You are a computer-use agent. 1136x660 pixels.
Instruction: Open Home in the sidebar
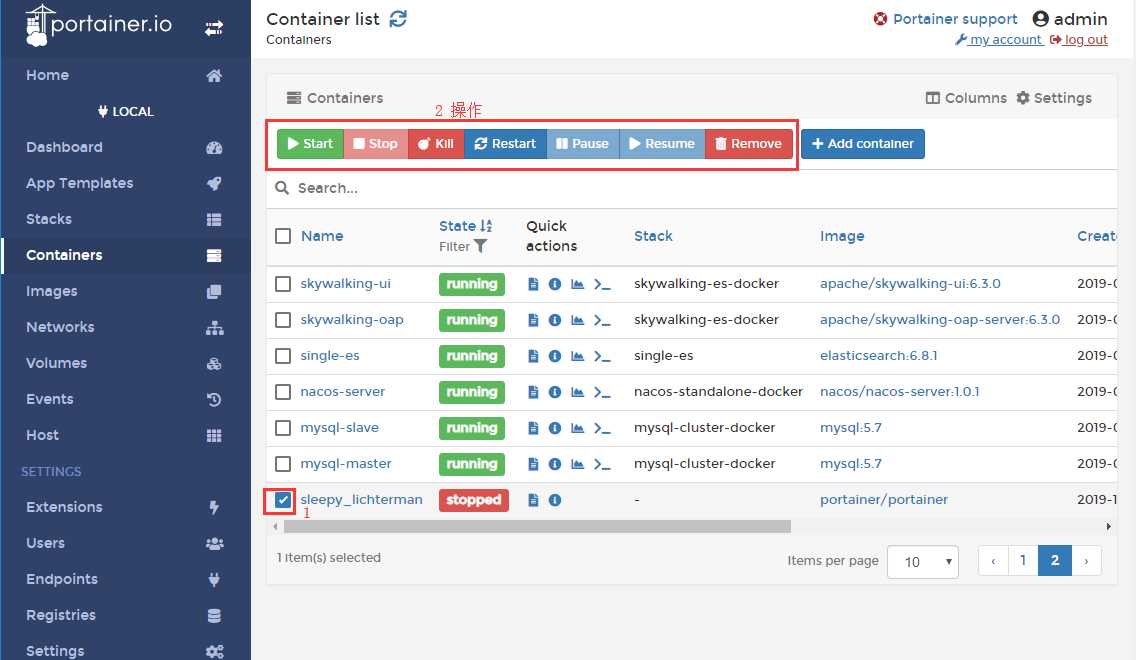coord(125,75)
